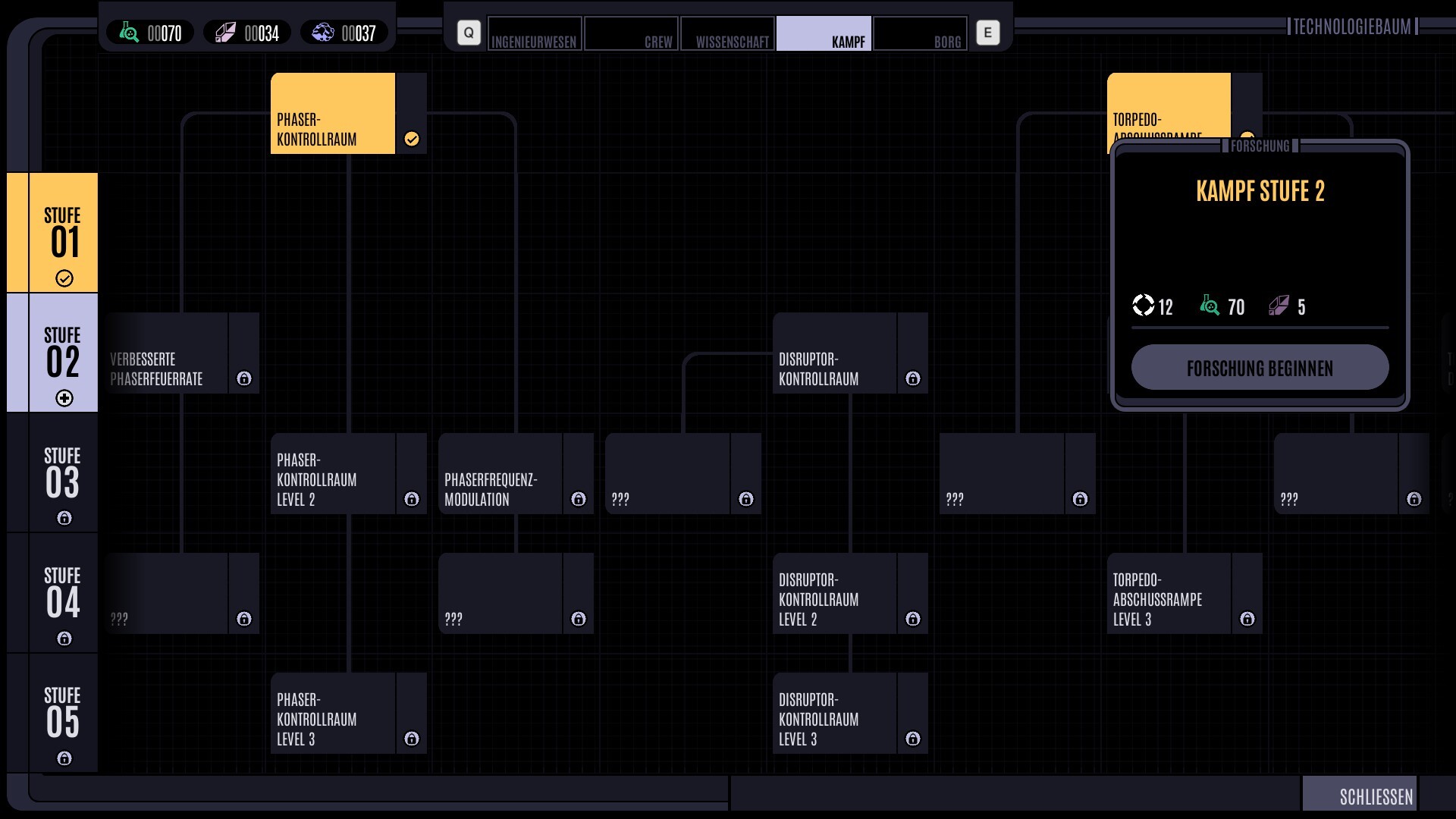Screen dimensions: 1456x819
Task: Click the Technologiebaum header label
Action: click(x=1352, y=27)
